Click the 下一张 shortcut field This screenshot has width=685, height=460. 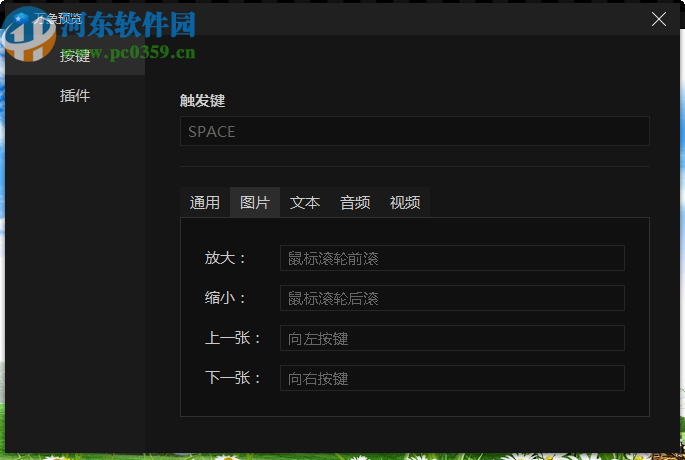pyautogui.click(x=452, y=378)
